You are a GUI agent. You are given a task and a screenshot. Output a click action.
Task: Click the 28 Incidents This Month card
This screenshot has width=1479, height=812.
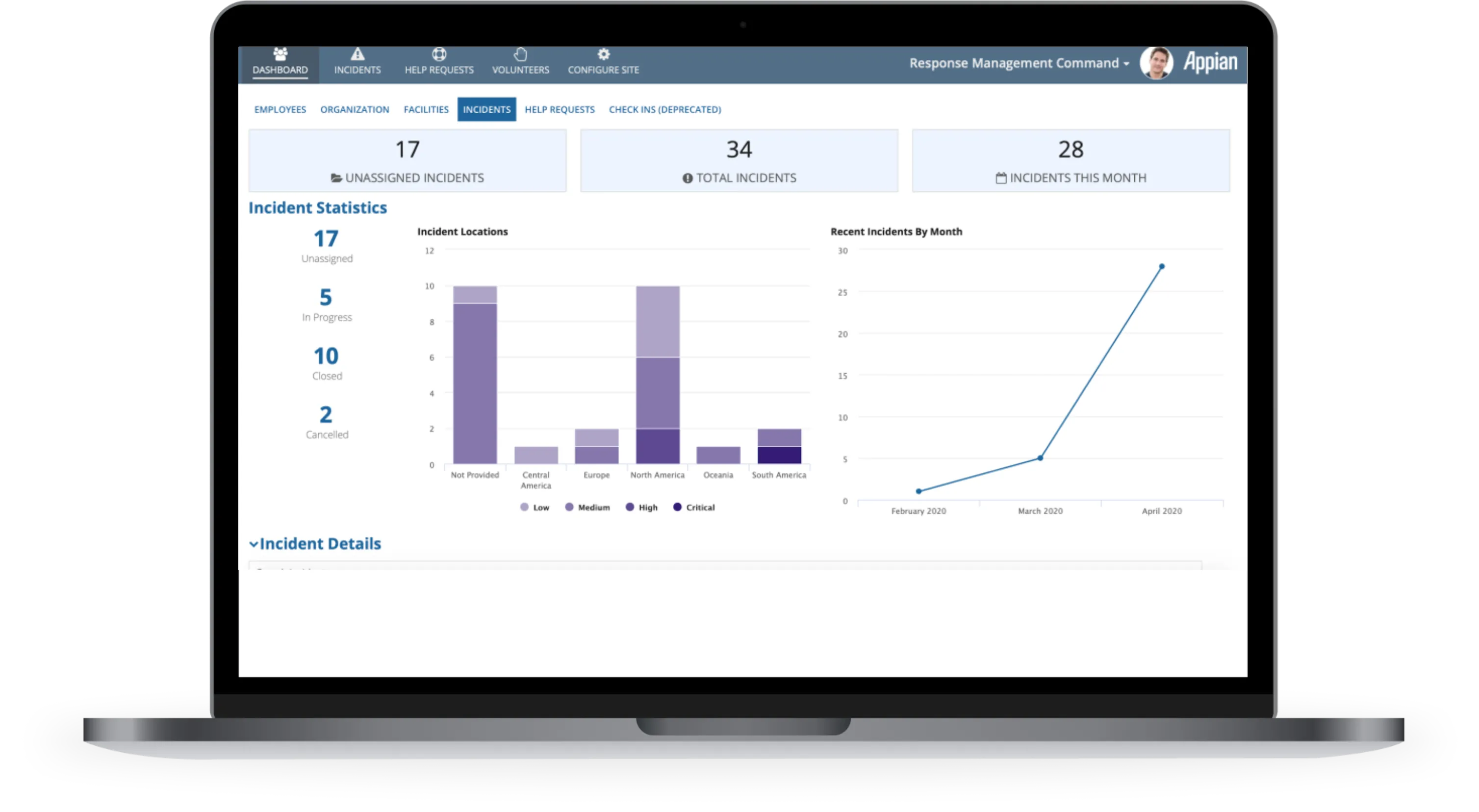tap(1071, 161)
